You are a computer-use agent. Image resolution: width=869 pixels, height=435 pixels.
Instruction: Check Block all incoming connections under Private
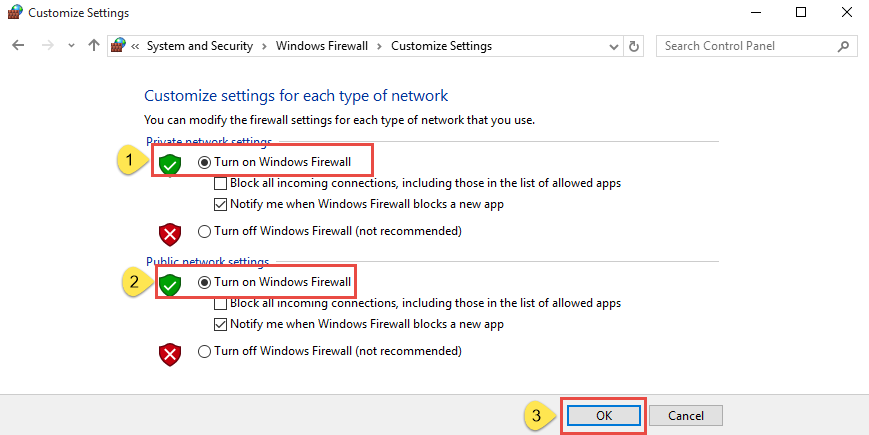click(x=221, y=183)
